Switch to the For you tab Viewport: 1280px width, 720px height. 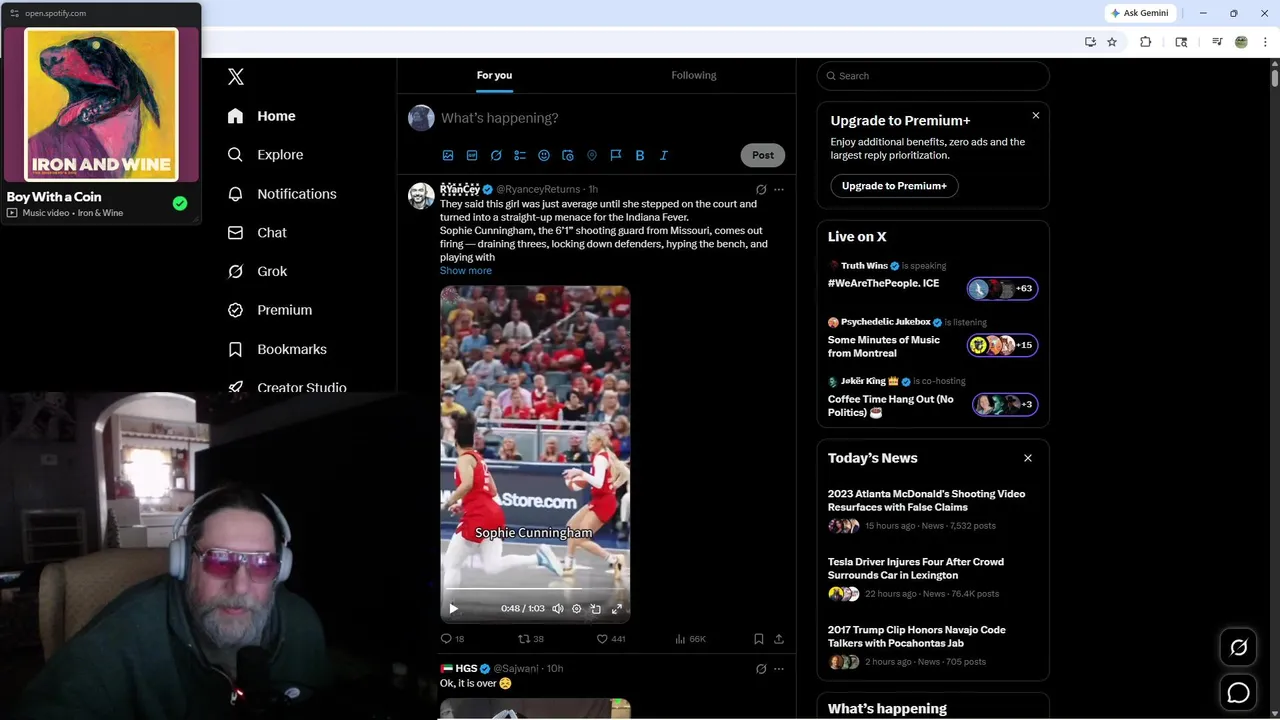click(x=494, y=75)
